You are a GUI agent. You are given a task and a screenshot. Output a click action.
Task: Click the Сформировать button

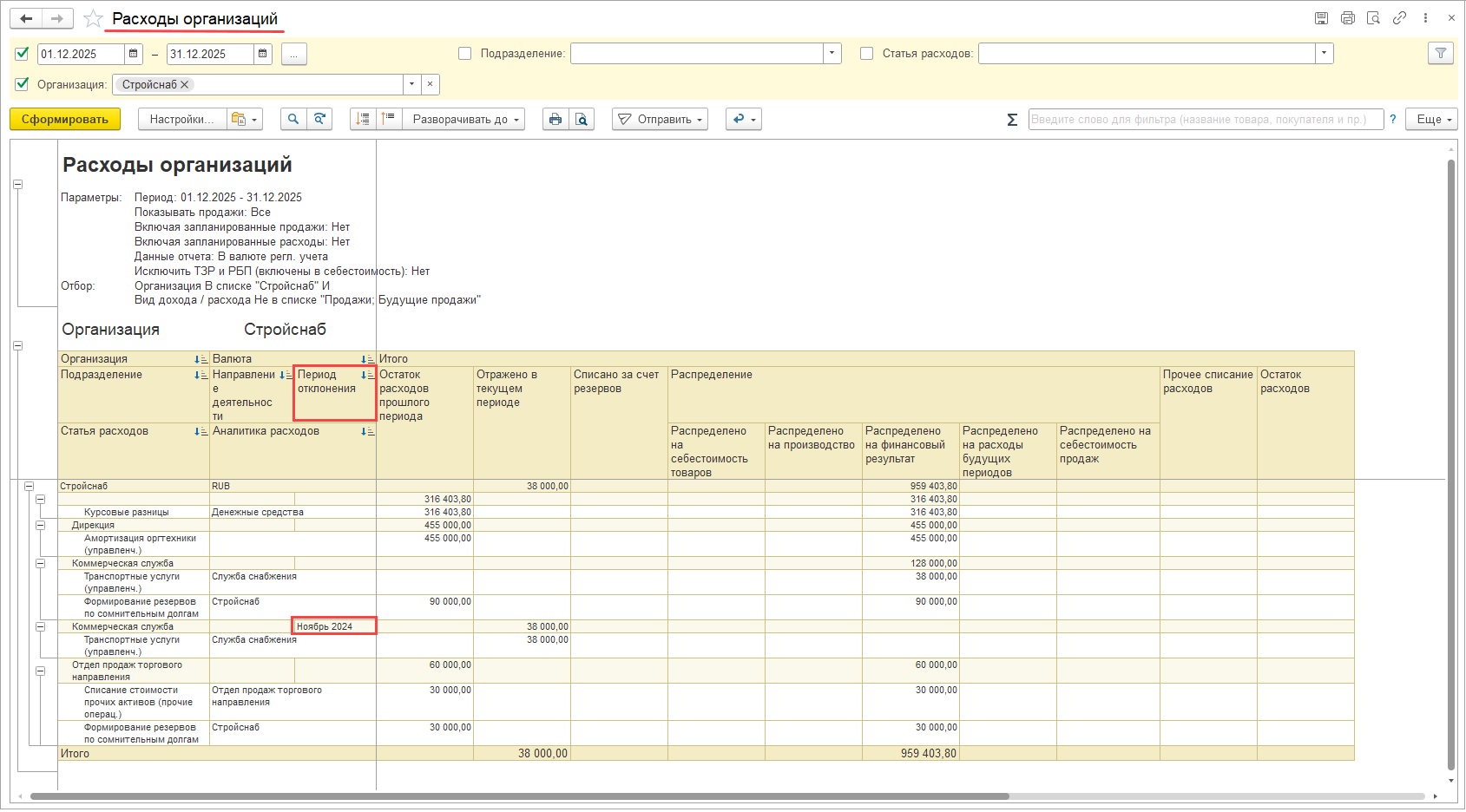(x=65, y=120)
